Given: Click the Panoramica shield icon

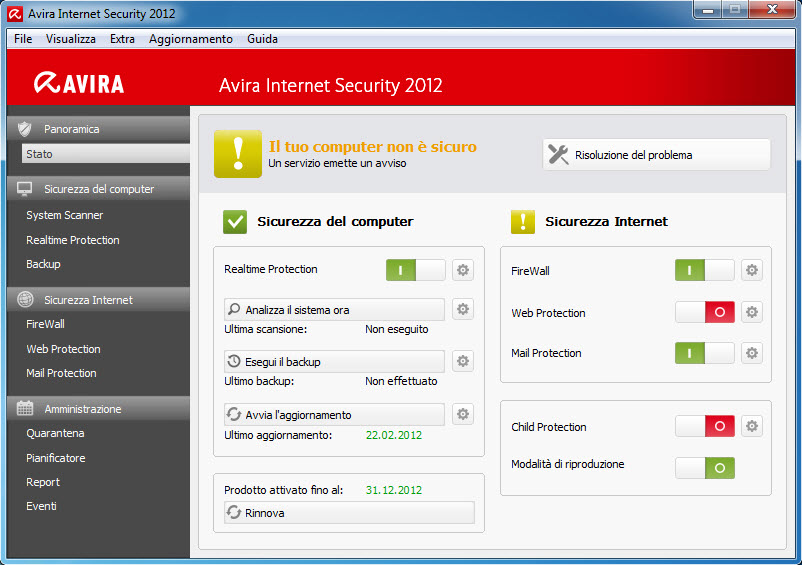Looking at the screenshot, I should (25, 129).
